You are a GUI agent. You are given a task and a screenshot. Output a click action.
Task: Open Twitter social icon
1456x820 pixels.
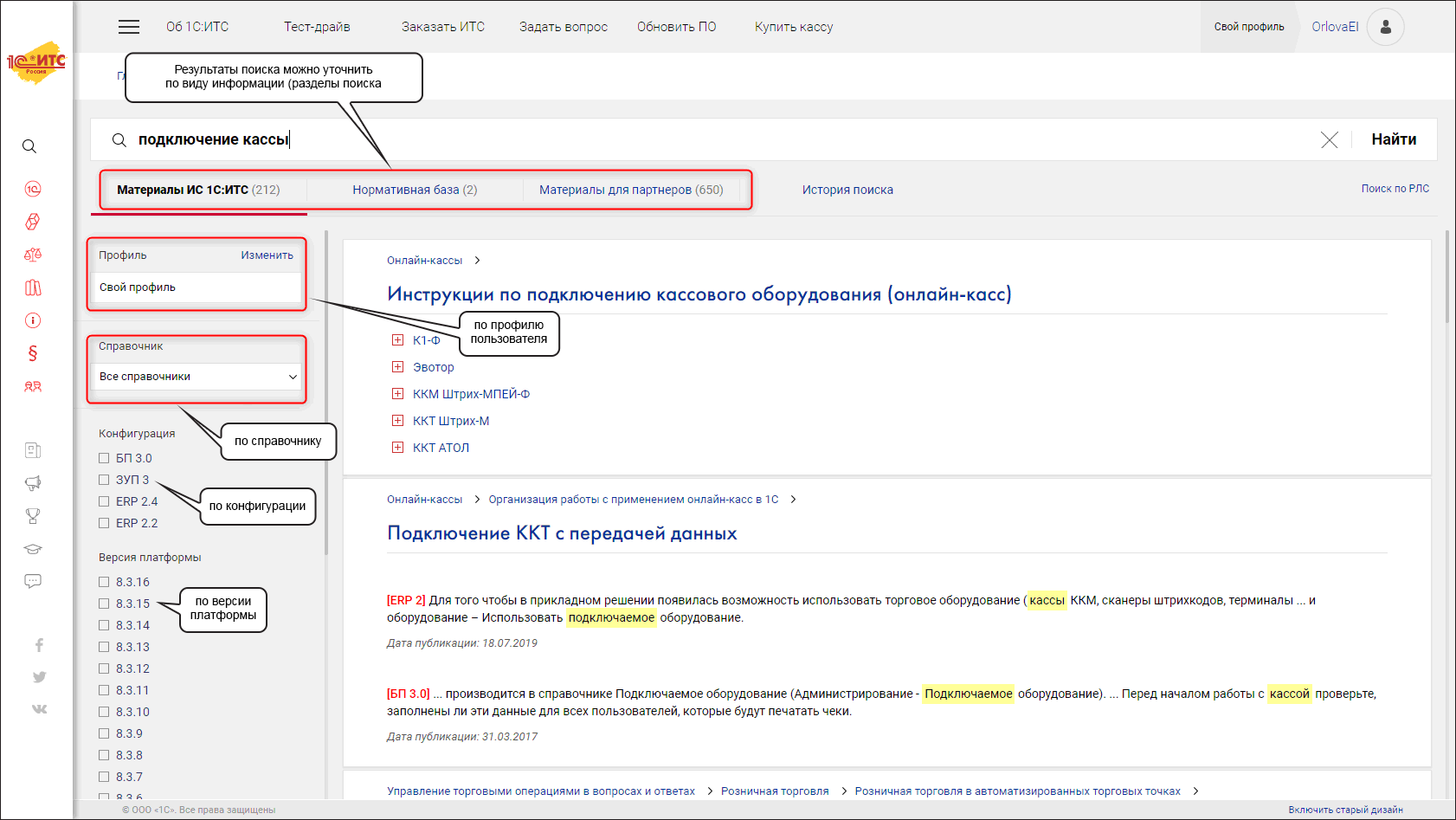coord(39,677)
